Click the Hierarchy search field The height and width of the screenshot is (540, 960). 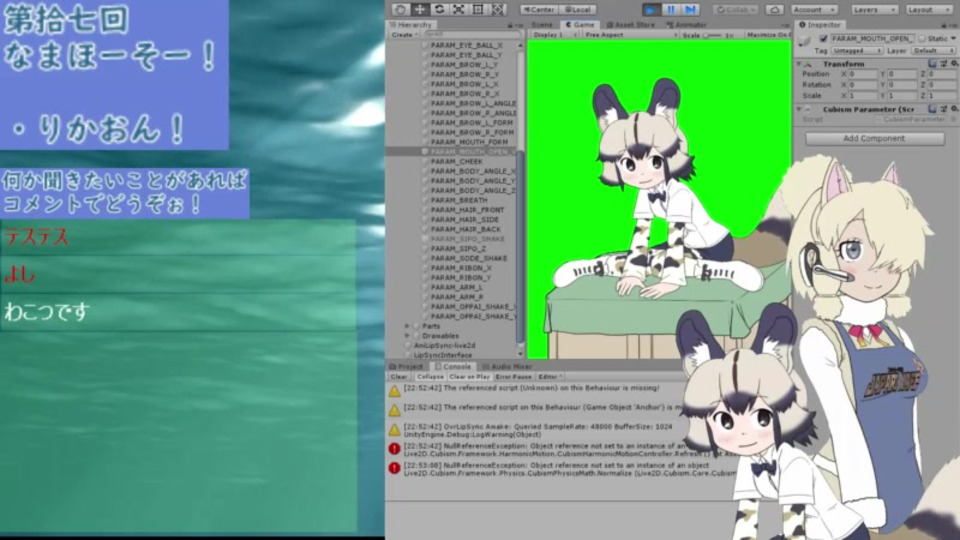(471, 36)
